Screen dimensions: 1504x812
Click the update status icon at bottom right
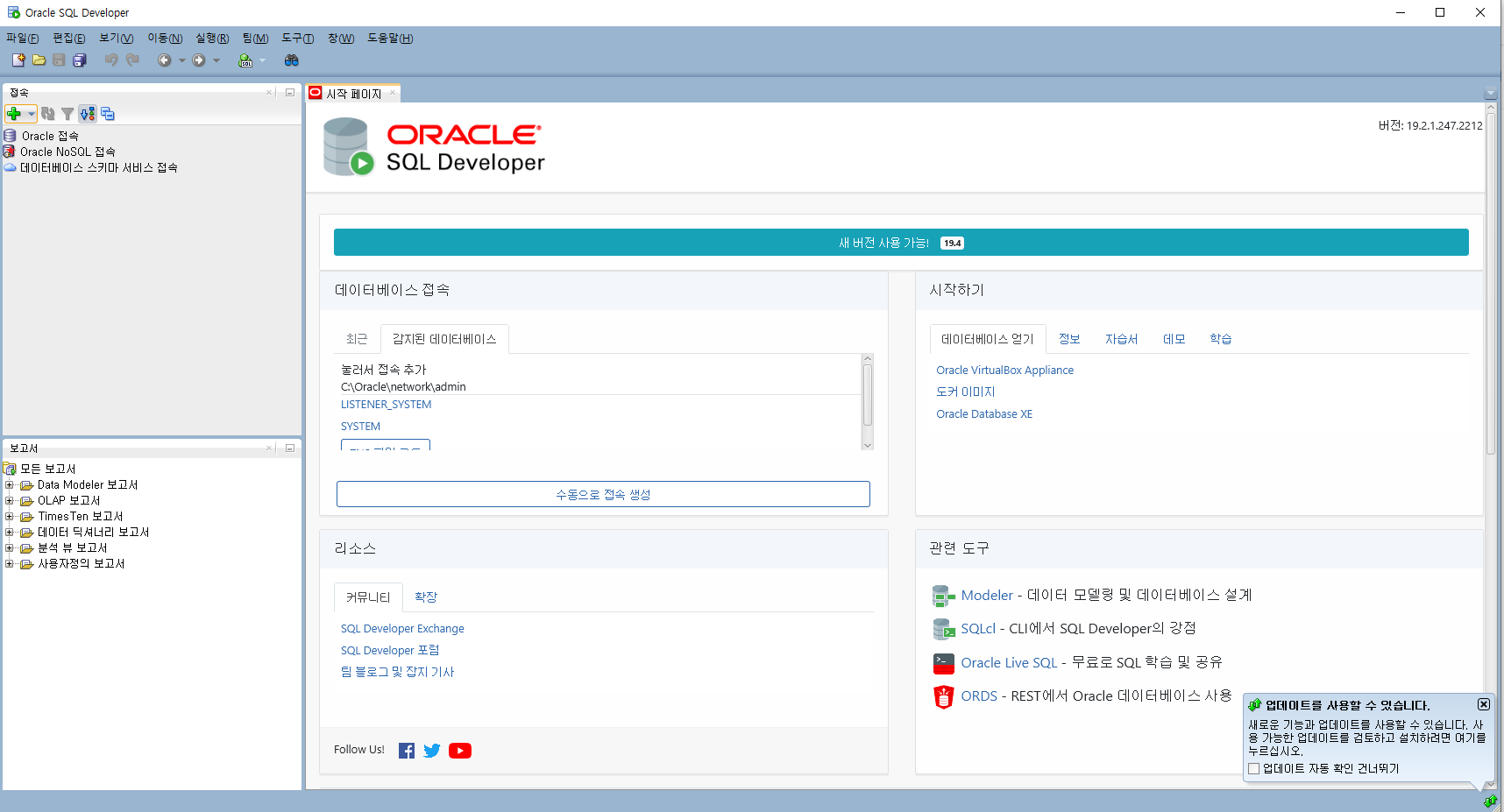click(x=1490, y=801)
